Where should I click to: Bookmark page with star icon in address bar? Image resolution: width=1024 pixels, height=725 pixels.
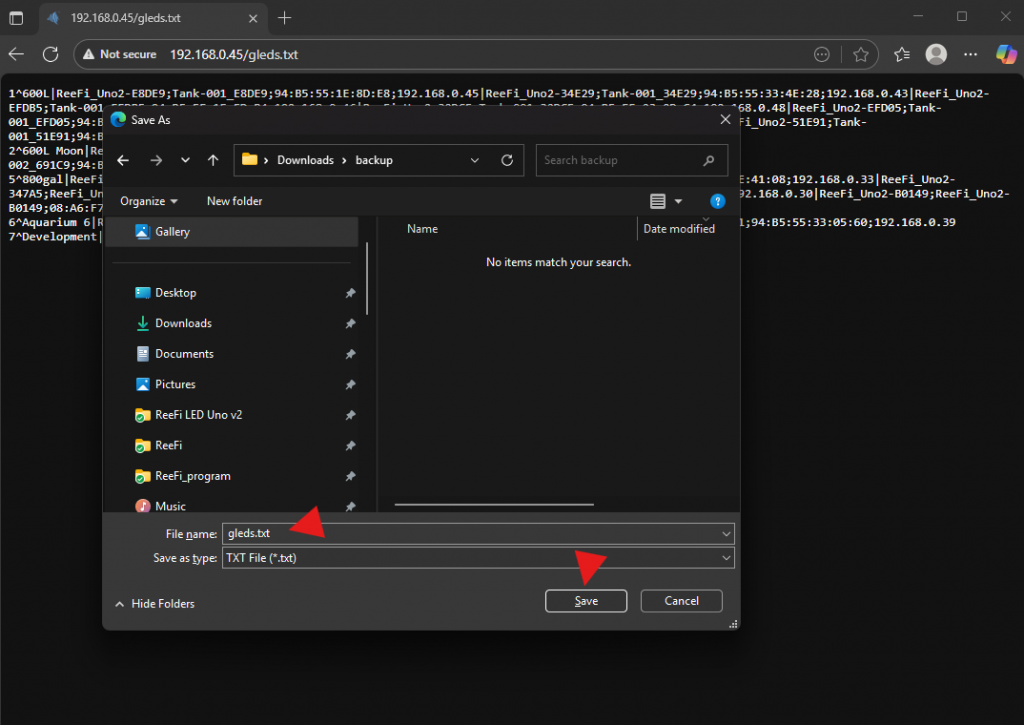tap(861, 54)
